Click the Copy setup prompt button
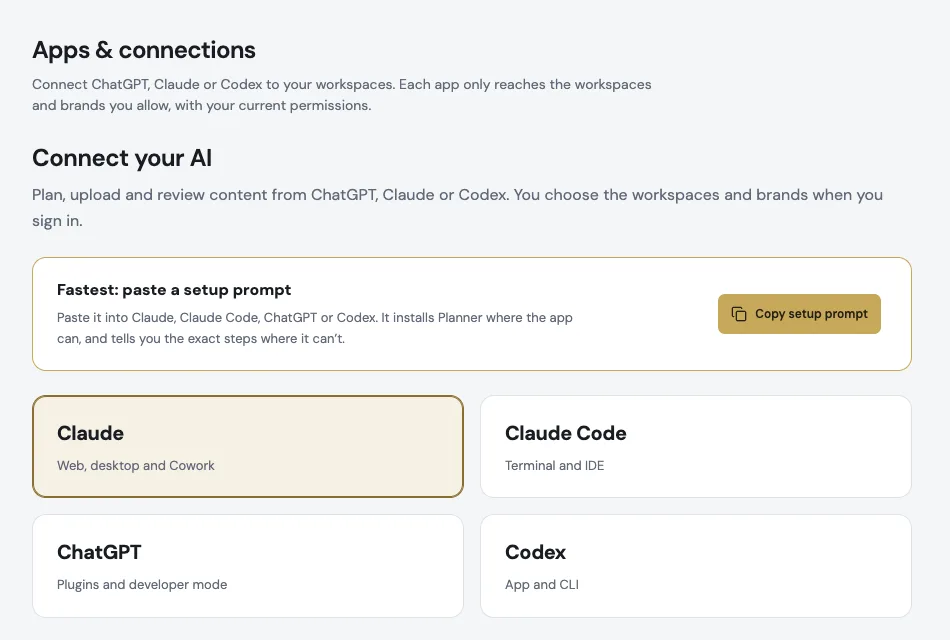Viewport: 950px width, 640px height. (799, 314)
